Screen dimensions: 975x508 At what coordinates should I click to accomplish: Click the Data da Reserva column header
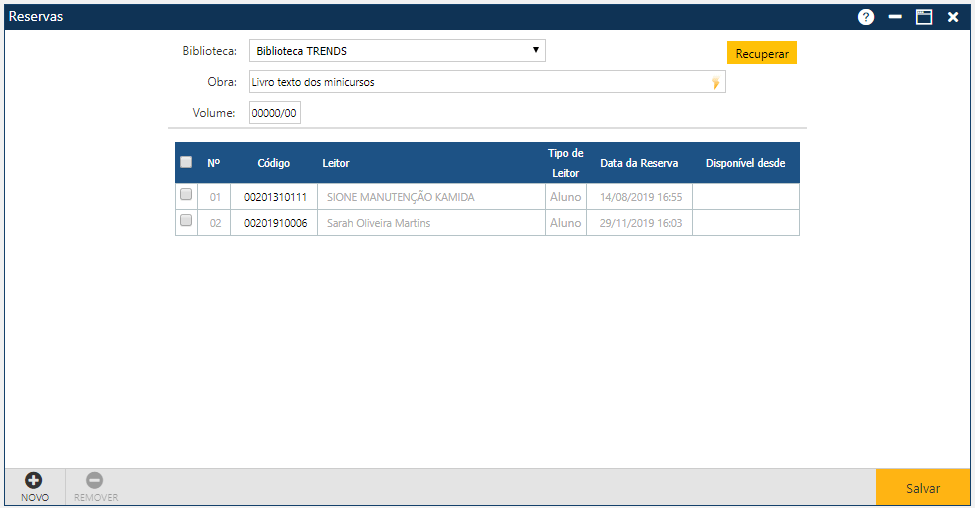click(639, 163)
